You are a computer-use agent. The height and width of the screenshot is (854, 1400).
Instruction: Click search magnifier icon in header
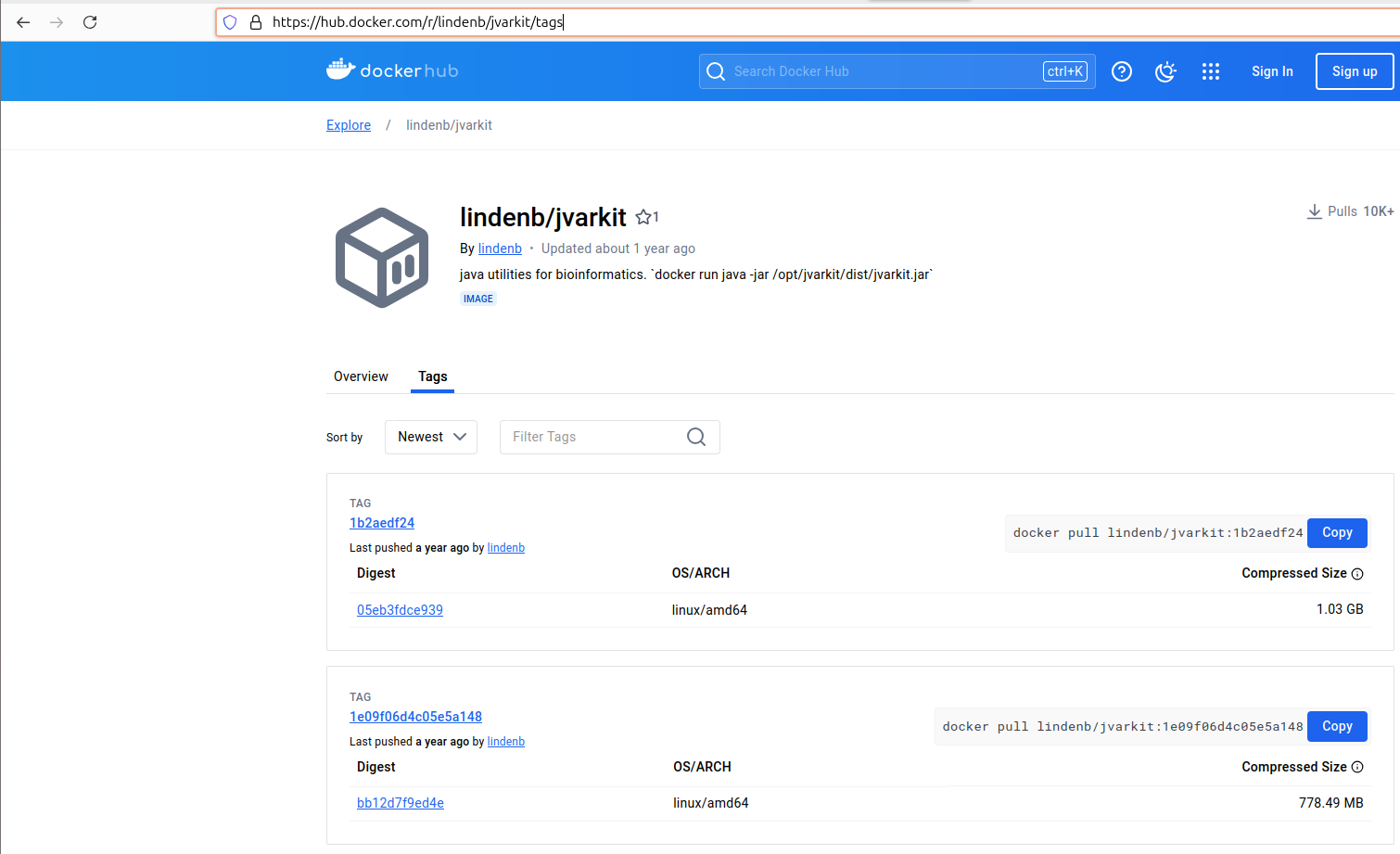click(716, 71)
